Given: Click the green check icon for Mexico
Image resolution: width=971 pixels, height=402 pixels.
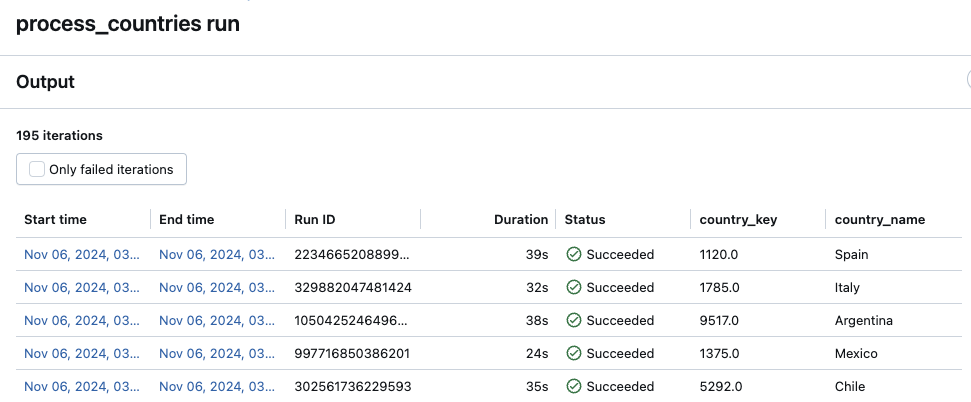Looking at the screenshot, I should (574, 354).
